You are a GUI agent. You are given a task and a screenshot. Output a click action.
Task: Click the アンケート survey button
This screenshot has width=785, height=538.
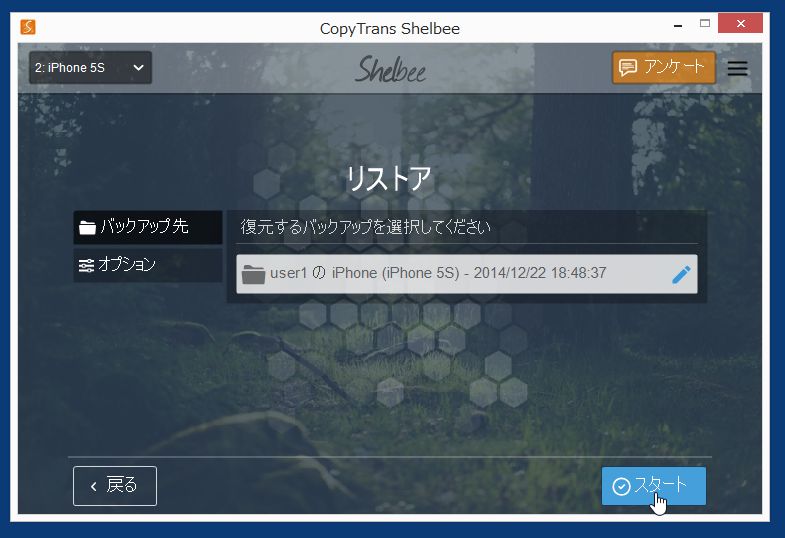pos(663,67)
